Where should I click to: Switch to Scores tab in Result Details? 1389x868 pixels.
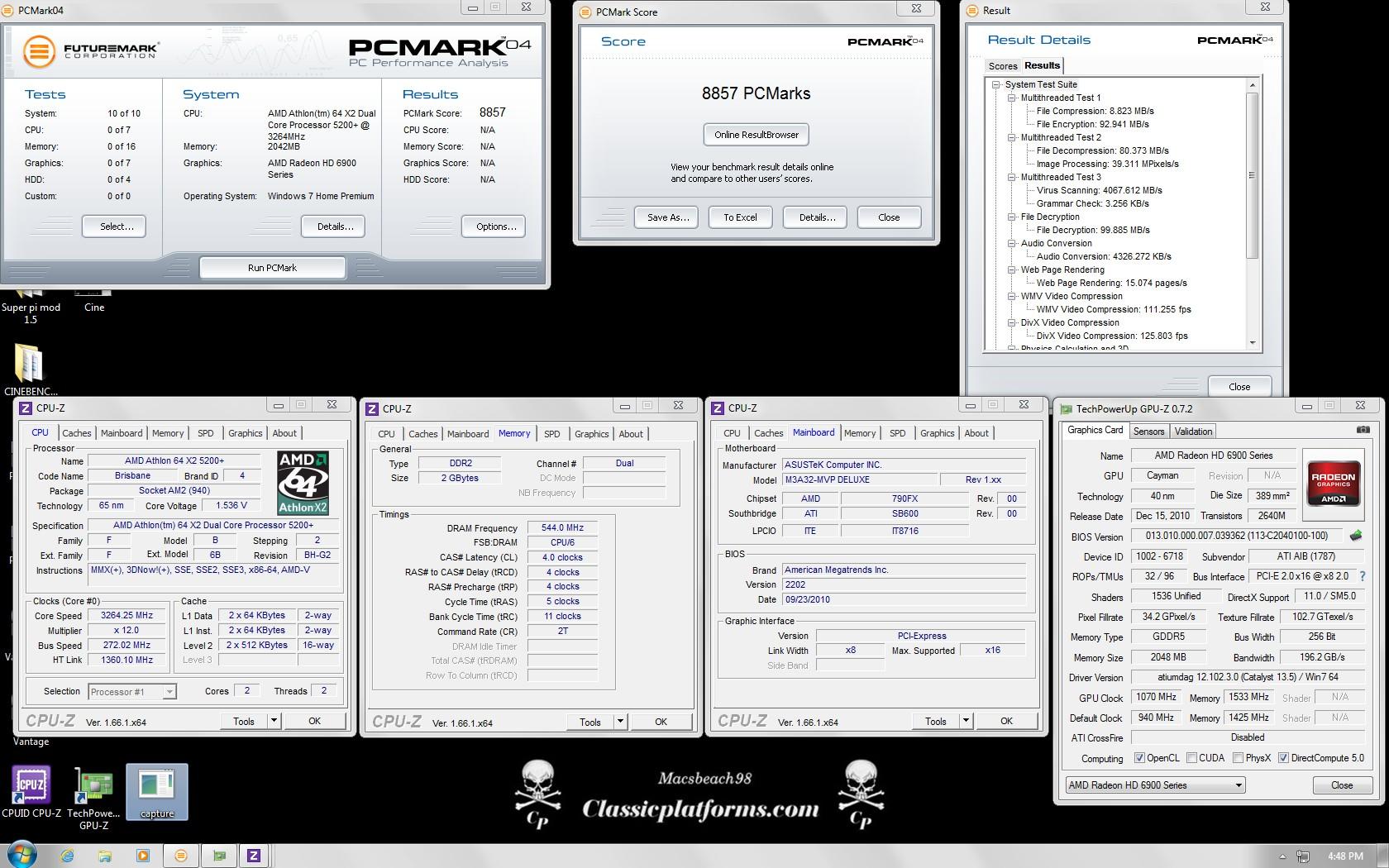click(1003, 66)
